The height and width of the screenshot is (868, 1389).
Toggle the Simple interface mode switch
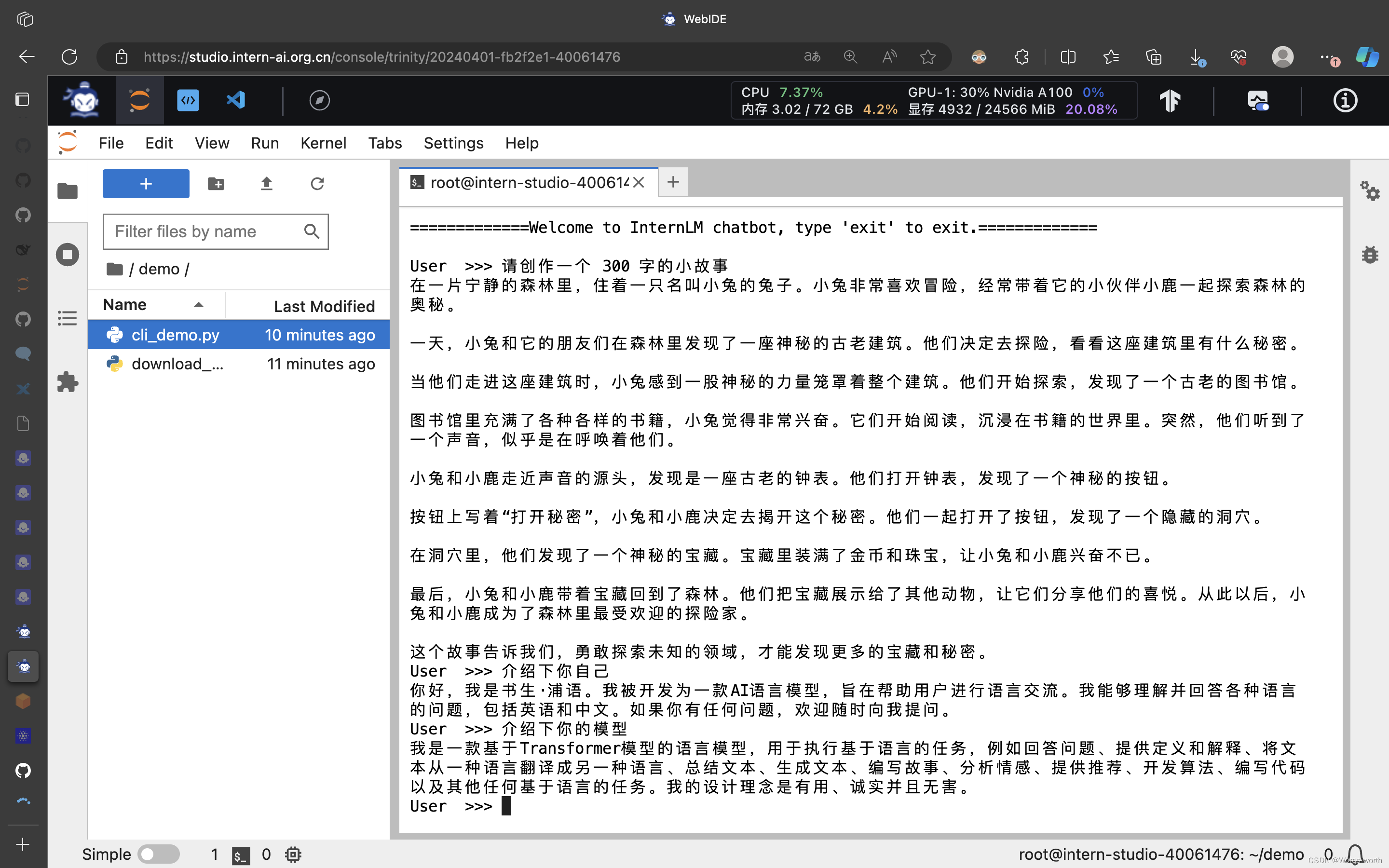click(160, 854)
